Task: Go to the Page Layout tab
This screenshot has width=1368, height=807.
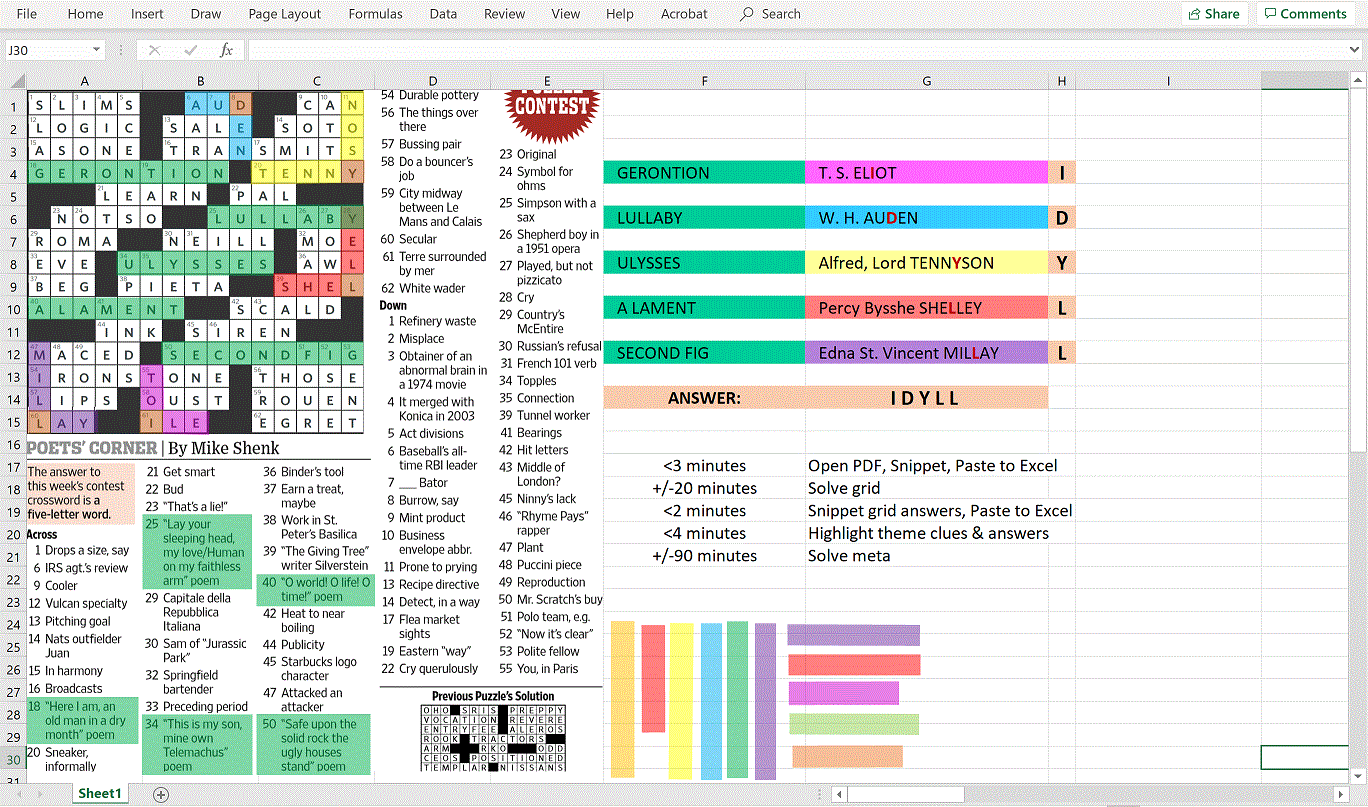Action: pos(285,14)
